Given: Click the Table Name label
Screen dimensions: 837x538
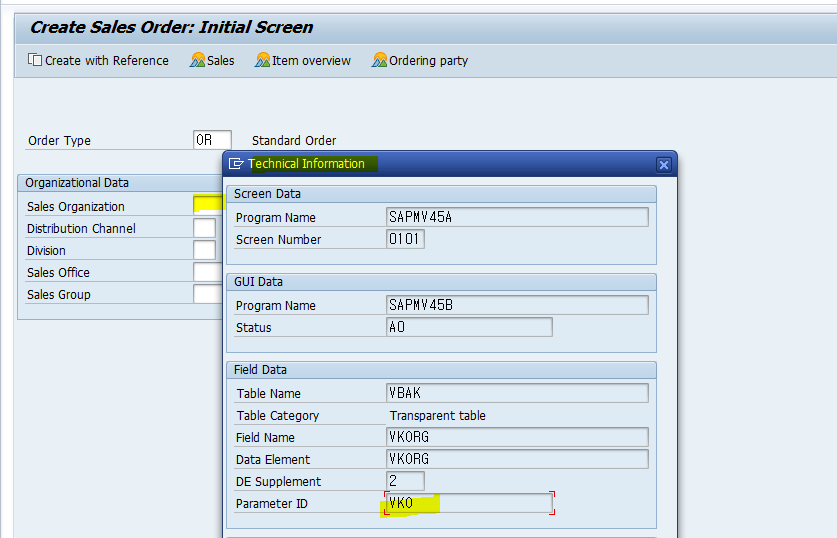Looking at the screenshot, I should point(269,394).
